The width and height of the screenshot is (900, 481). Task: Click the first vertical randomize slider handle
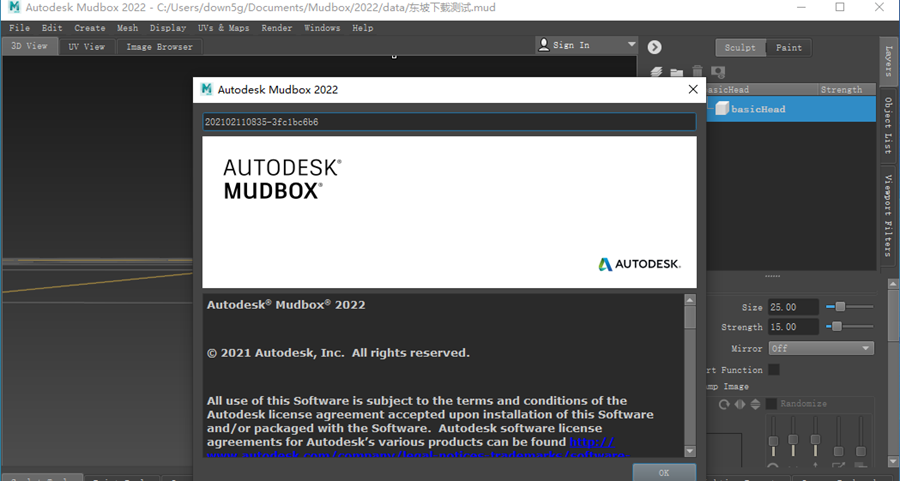coord(773,441)
